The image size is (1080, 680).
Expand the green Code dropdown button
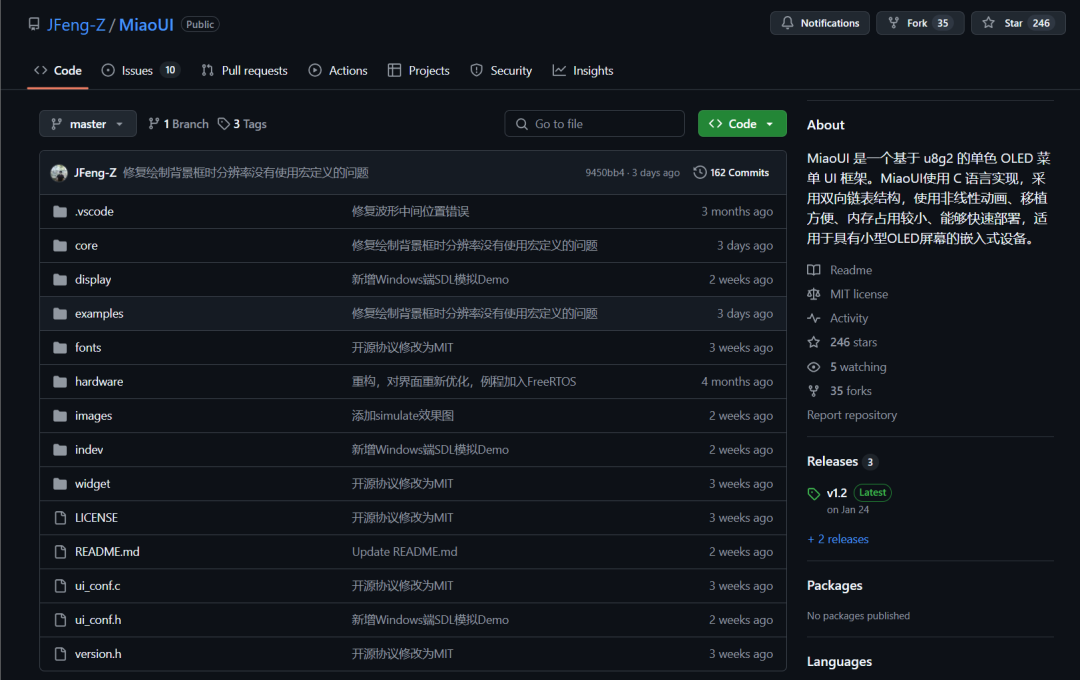pos(742,124)
